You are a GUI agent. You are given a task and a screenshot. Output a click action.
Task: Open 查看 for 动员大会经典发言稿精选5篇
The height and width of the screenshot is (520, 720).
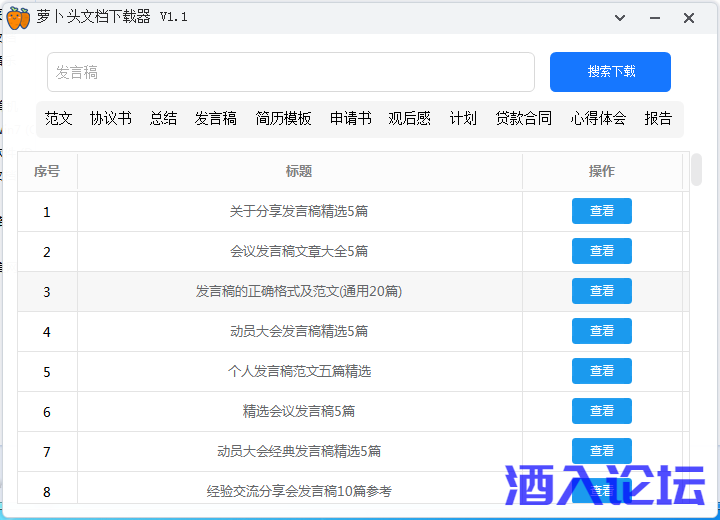pyautogui.click(x=601, y=451)
